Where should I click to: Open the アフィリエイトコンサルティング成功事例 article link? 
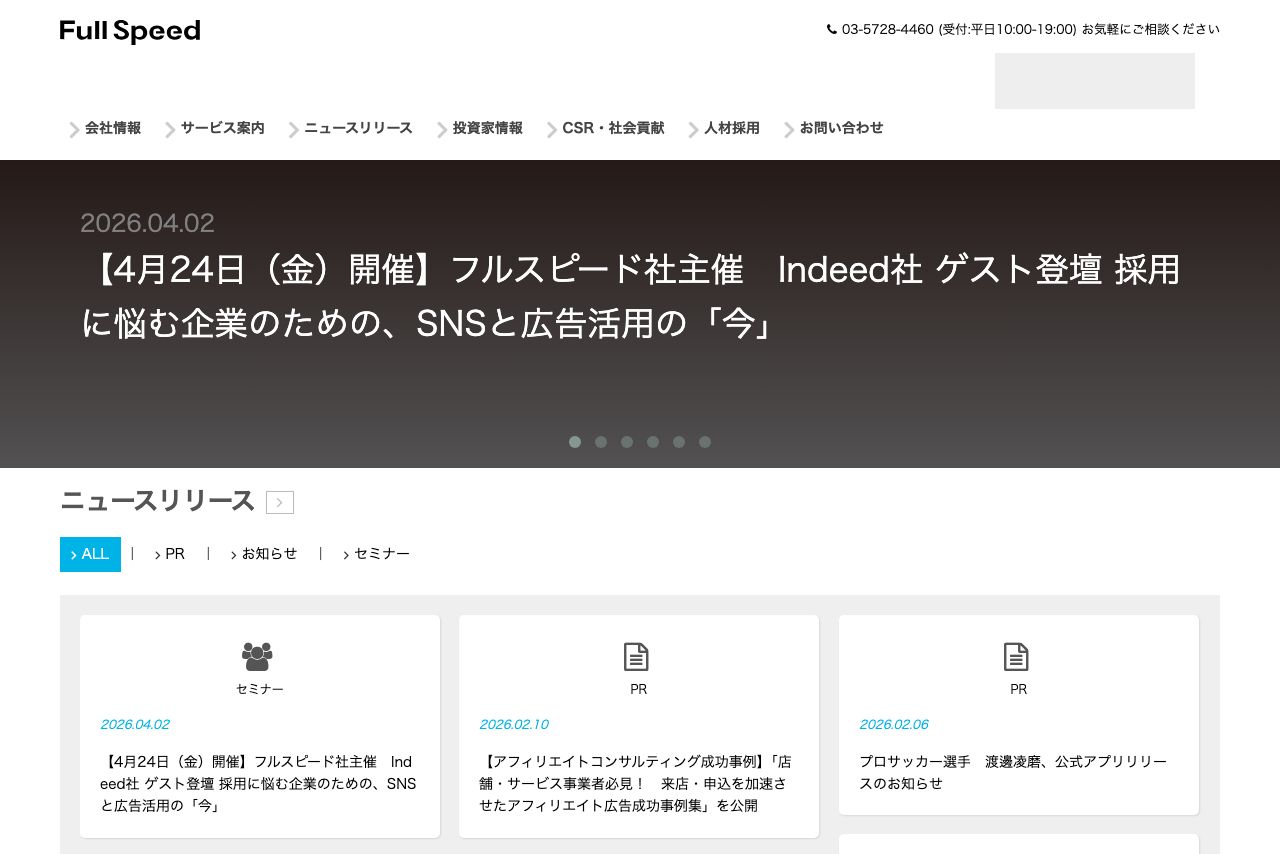pyautogui.click(x=637, y=784)
